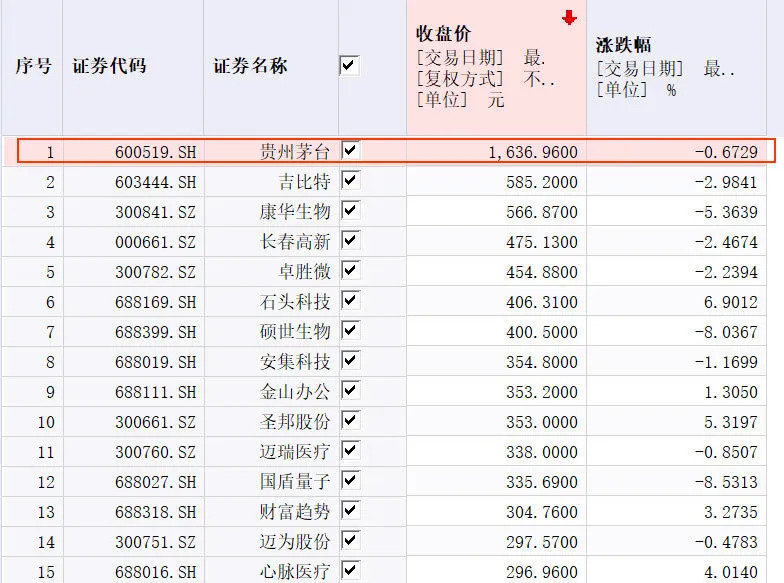Screen dimensions: 784x583
Task: Select the security code 300751.SZ
Action: (x=156, y=542)
